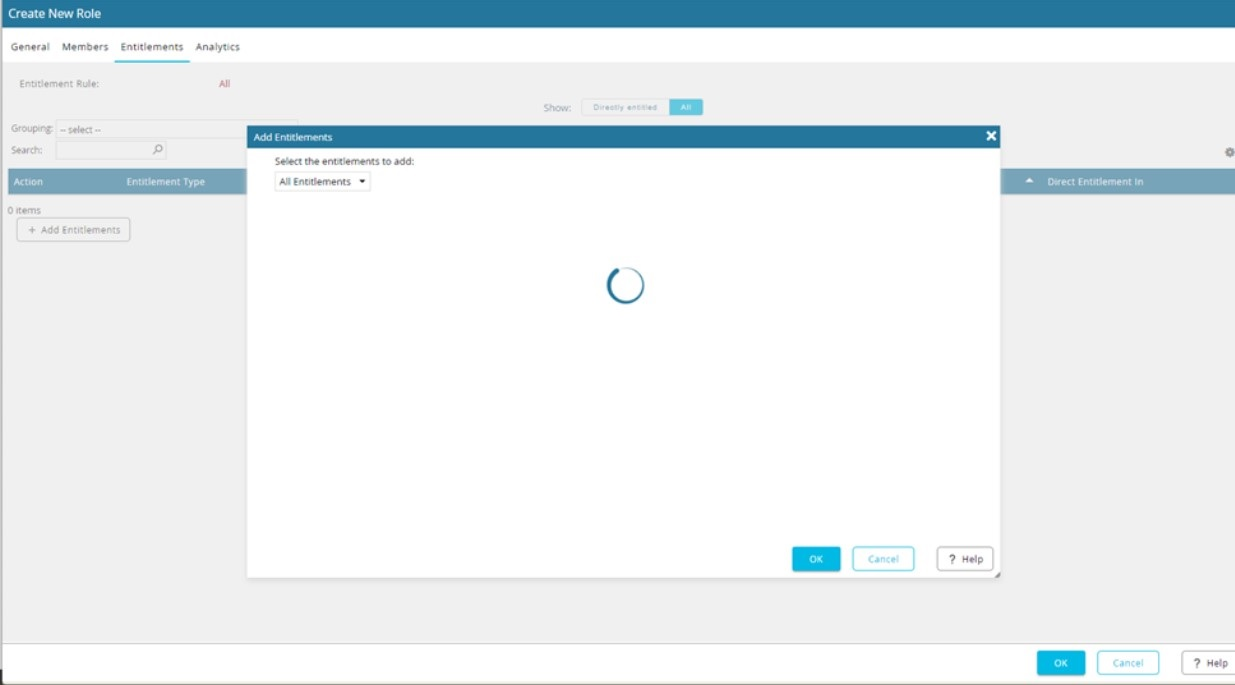The width and height of the screenshot is (1235, 685).
Task: Click the sort arrow beside Direct Entitlement In
Action: (x=1030, y=181)
